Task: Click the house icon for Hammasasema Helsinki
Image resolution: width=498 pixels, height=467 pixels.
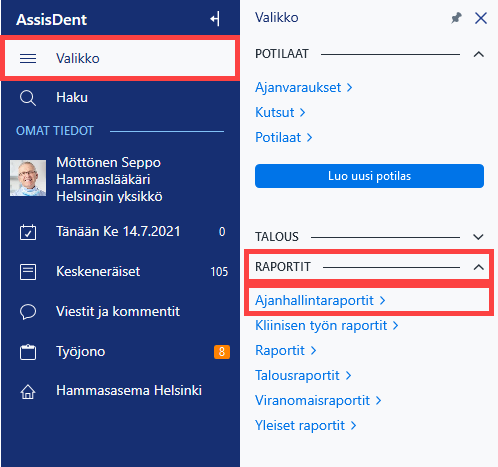Action: tap(28, 392)
